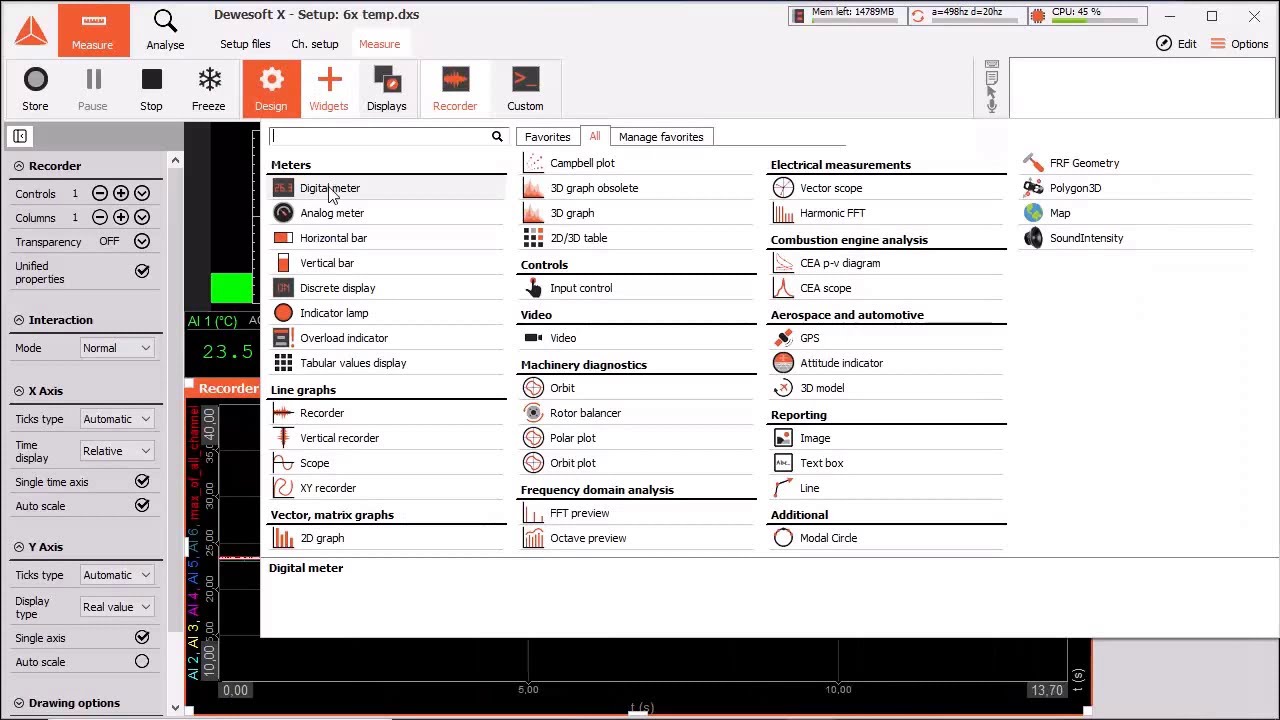
Task: Toggle X Axis Single time axis checkbox
Action: click(x=142, y=481)
